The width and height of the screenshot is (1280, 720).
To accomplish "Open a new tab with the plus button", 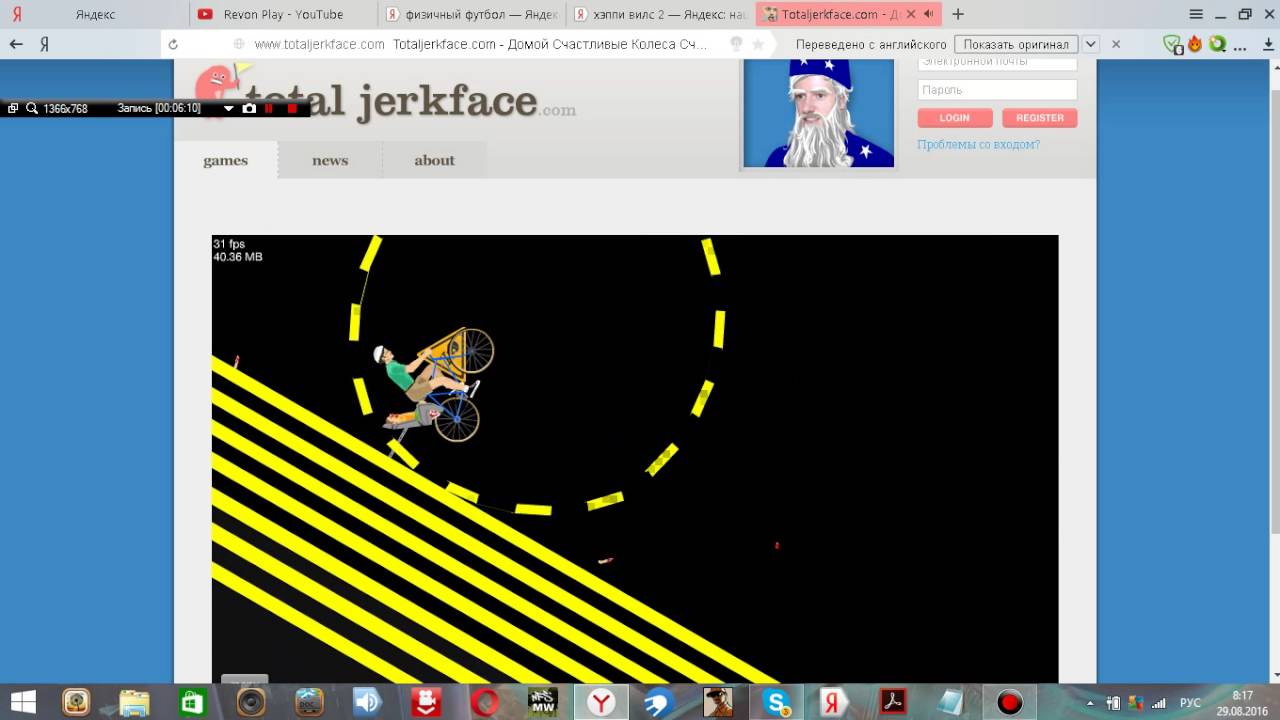I will point(958,14).
